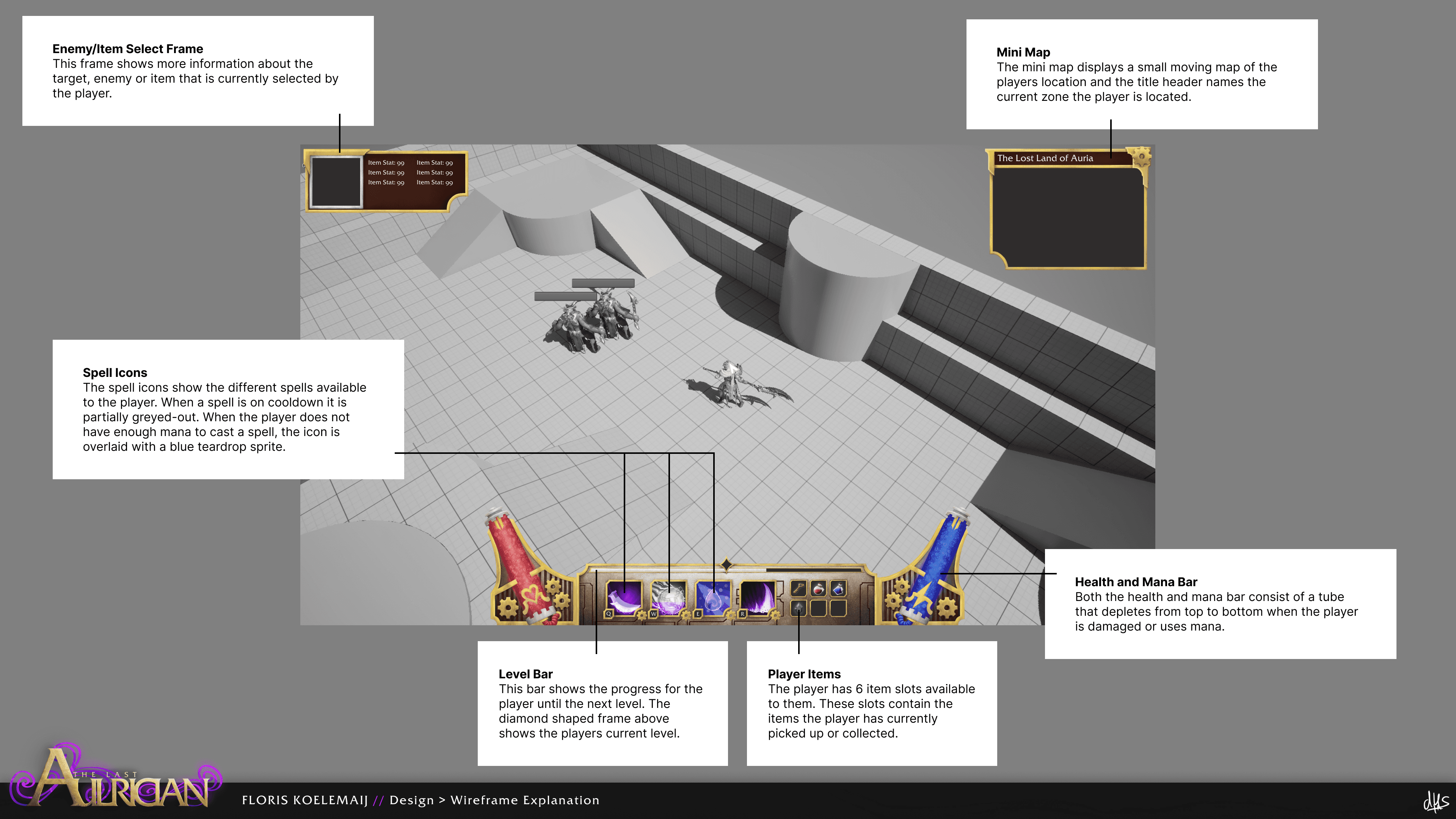Click the 'Level Bar' heading

click(x=526, y=674)
